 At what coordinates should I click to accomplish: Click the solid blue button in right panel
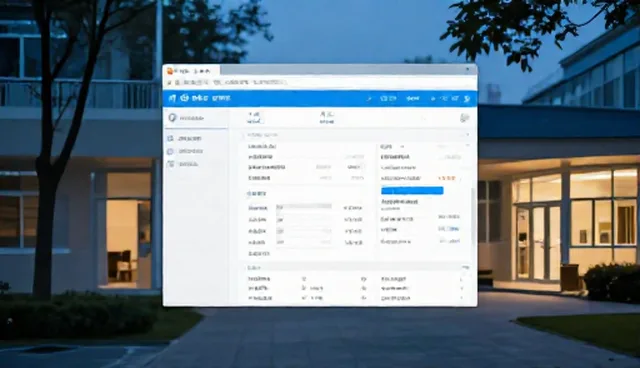pyautogui.click(x=412, y=191)
